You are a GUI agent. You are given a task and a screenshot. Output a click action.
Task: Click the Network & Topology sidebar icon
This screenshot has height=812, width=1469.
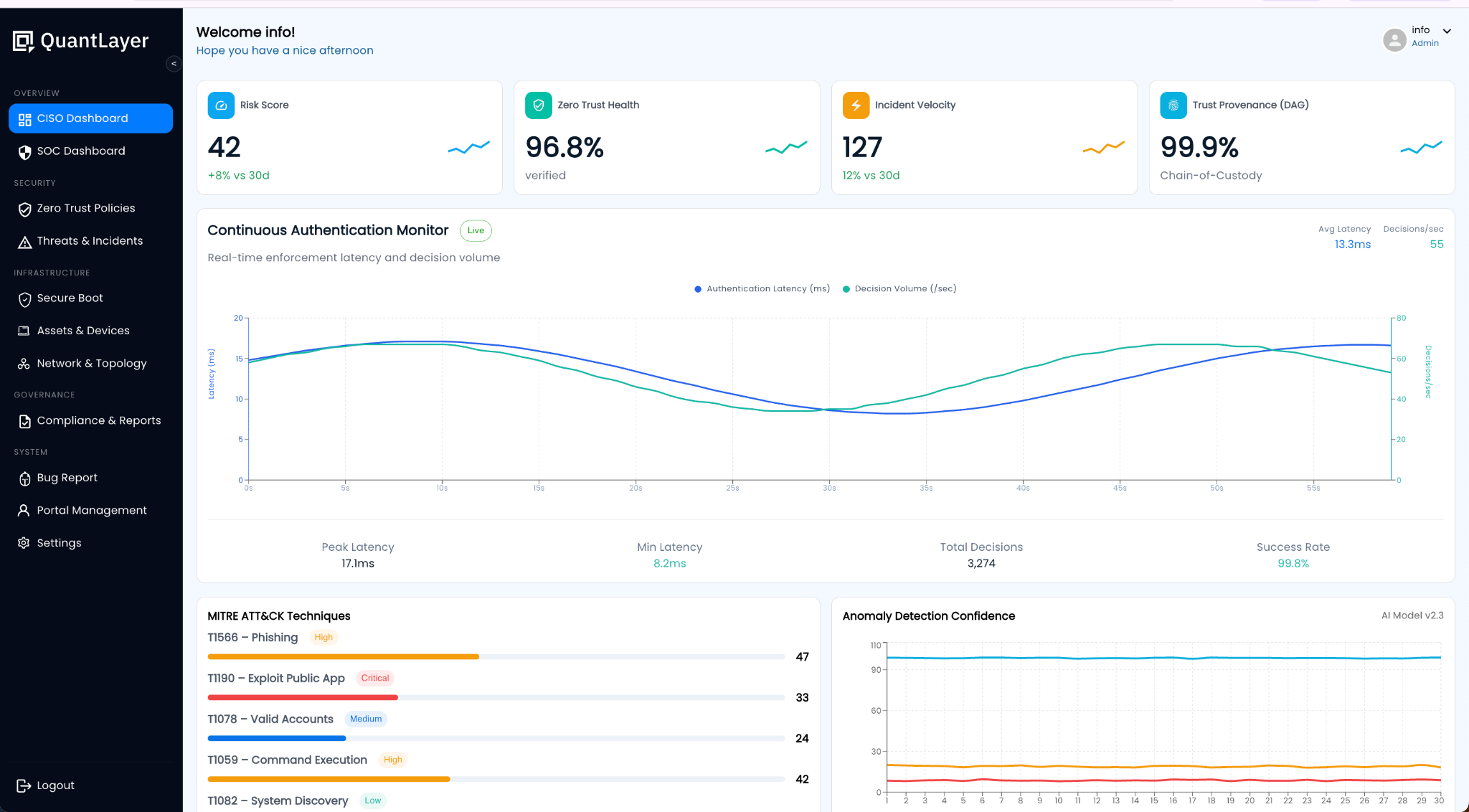[x=24, y=364]
